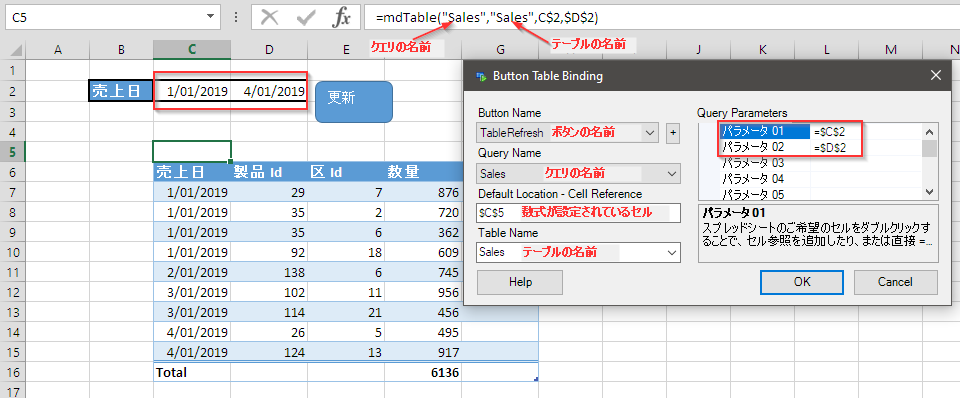
Task: Select column C header
Action: point(192,50)
